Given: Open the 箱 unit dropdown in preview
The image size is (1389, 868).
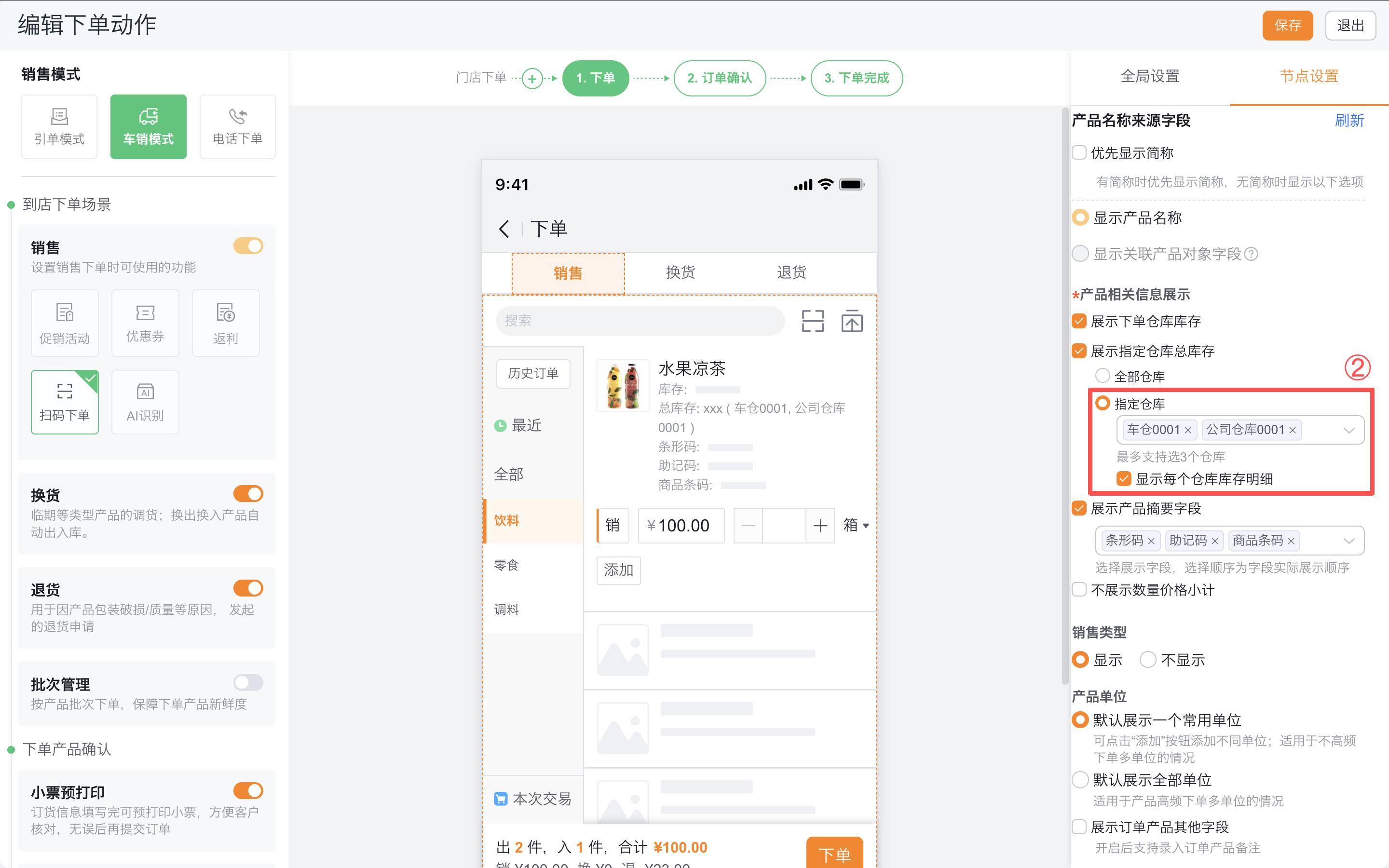Looking at the screenshot, I should pos(856,525).
